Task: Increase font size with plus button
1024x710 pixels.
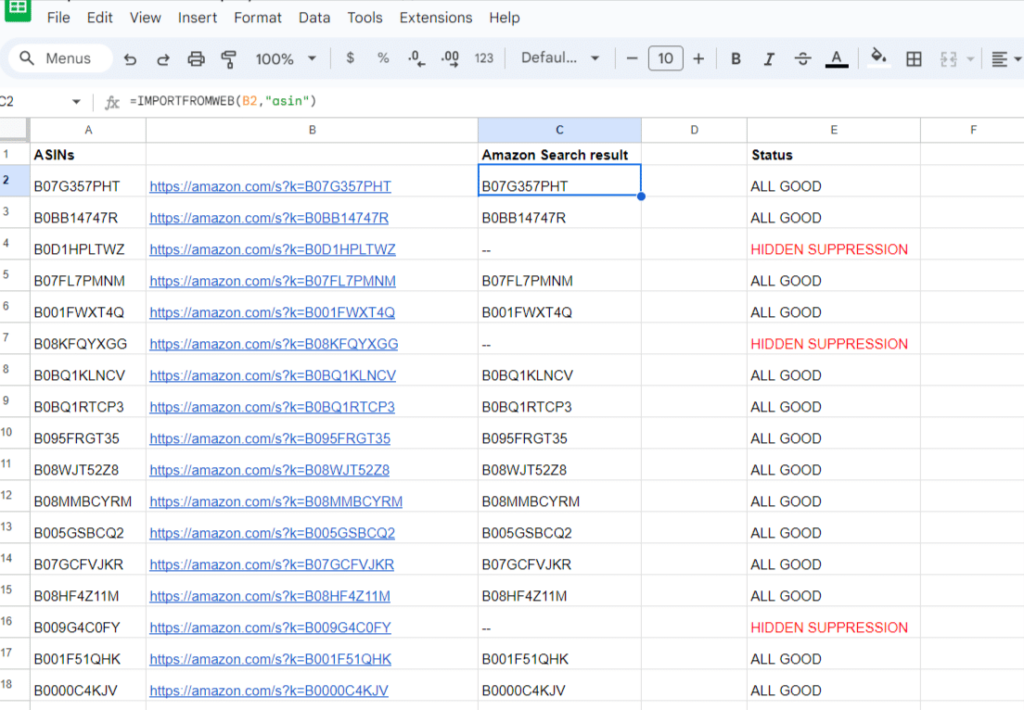Action: point(698,59)
